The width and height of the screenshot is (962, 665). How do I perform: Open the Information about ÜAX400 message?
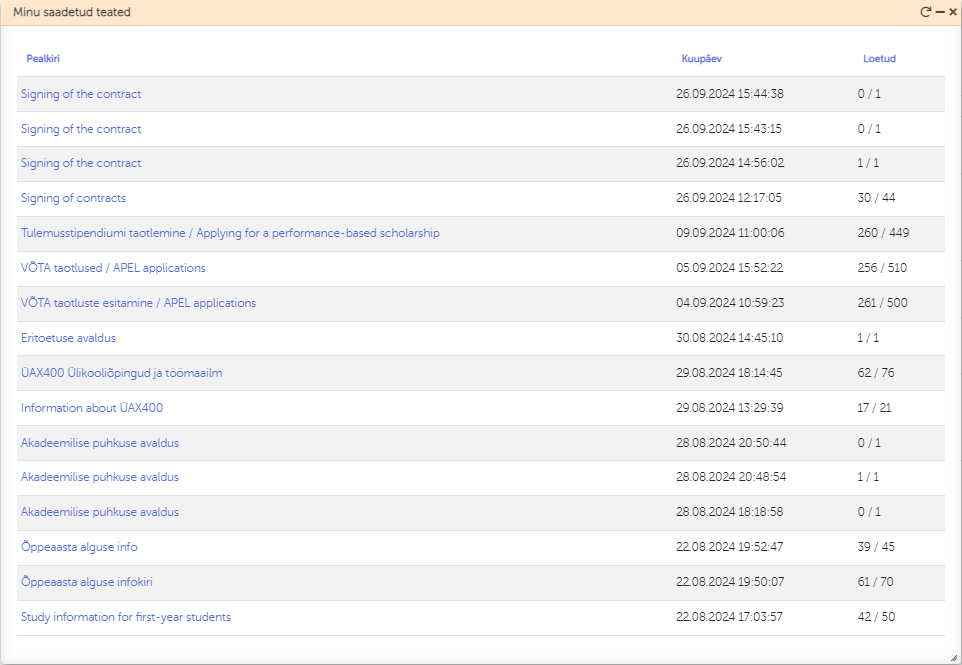[x=92, y=408]
